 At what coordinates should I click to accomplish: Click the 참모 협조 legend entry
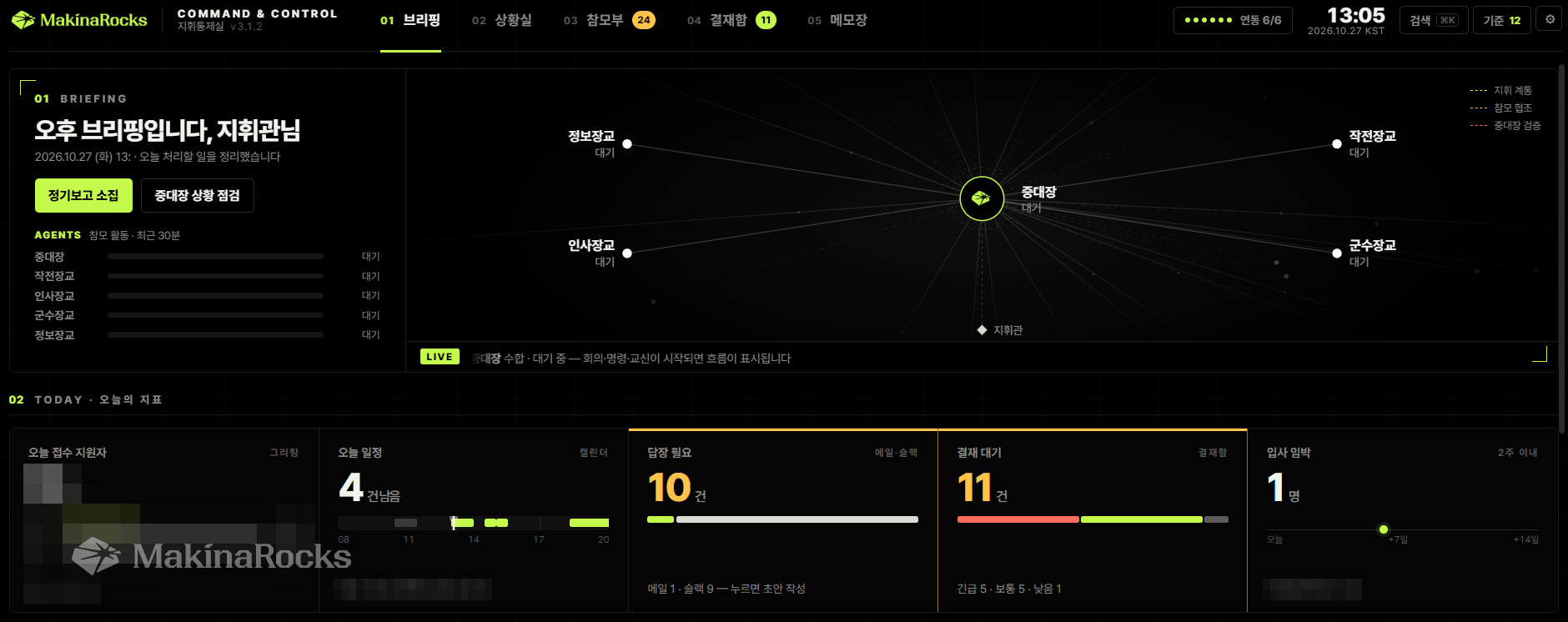(x=1501, y=108)
